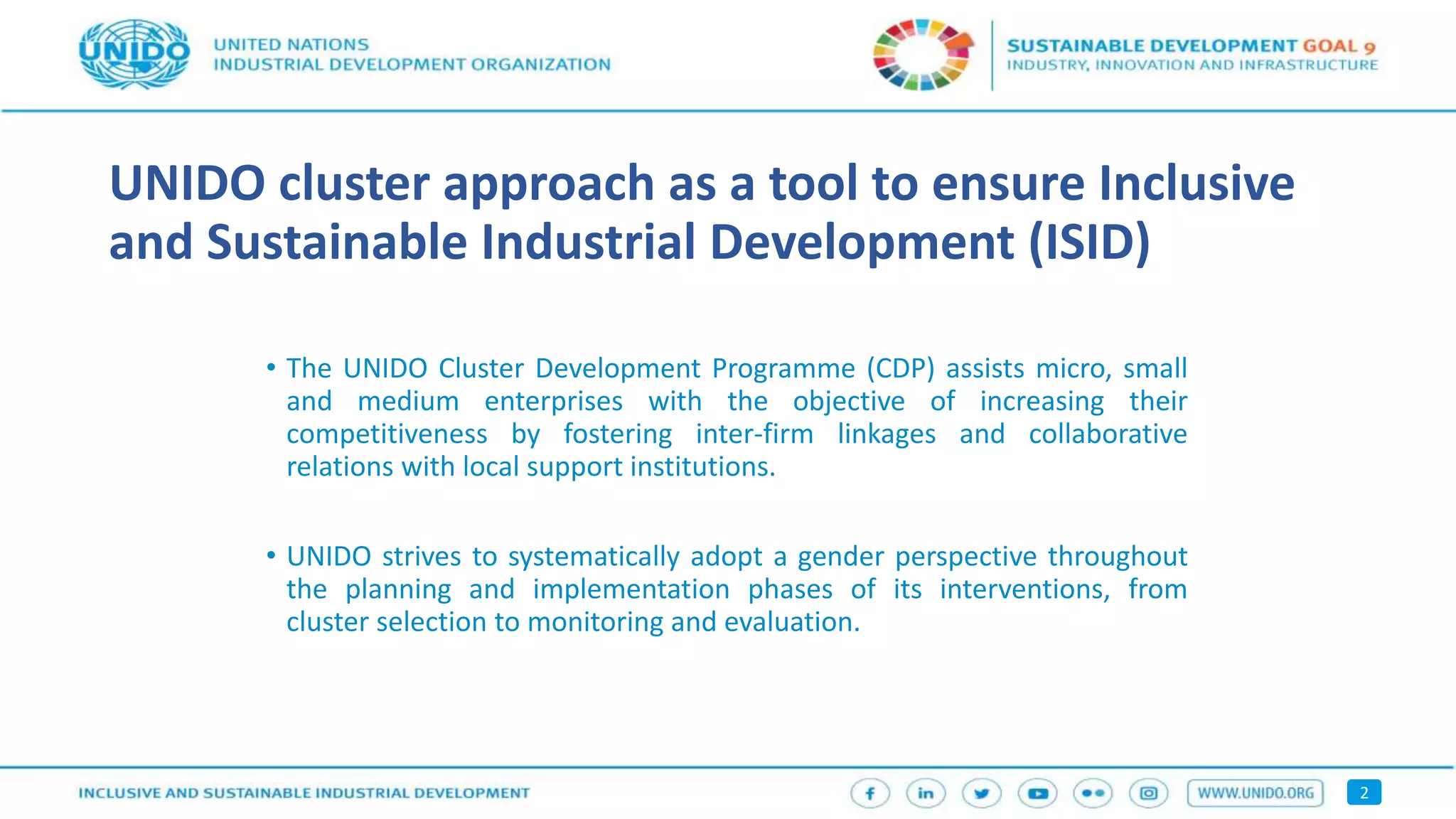1456x819 pixels.
Task: Open the LinkedIn icon link
Action: point(926,793)
